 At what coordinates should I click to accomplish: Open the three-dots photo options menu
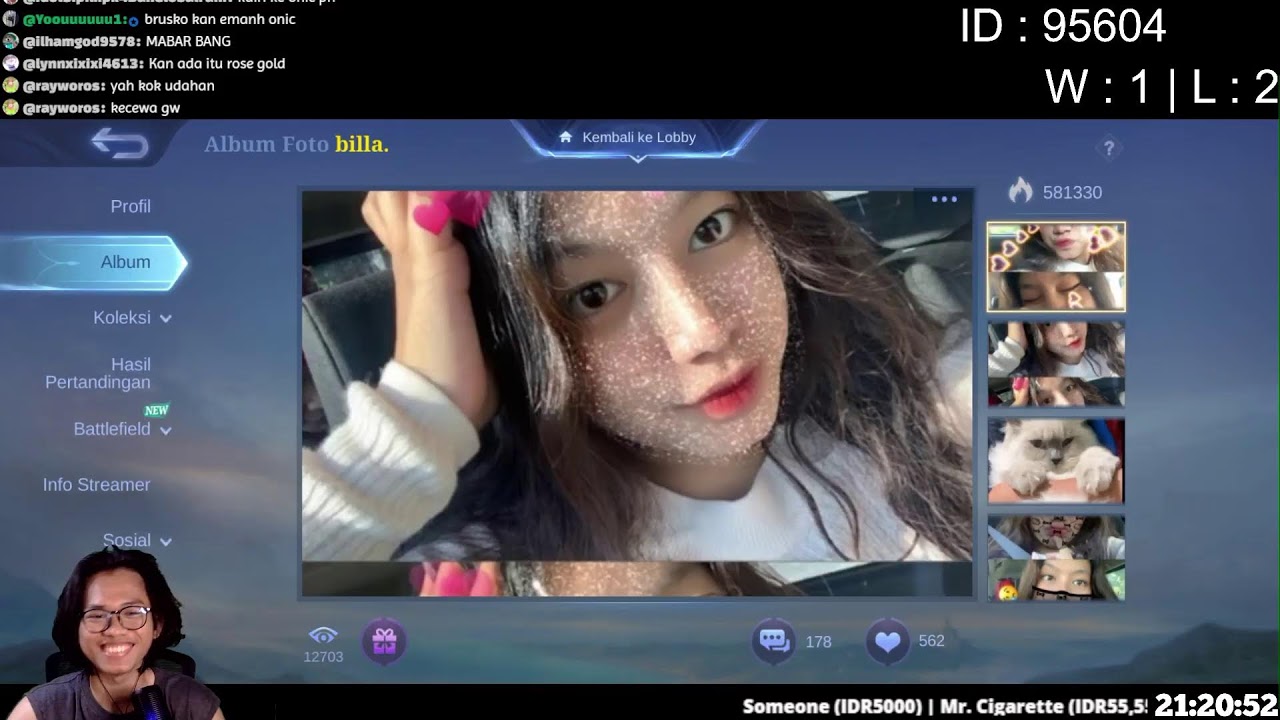tap(944, 199)
